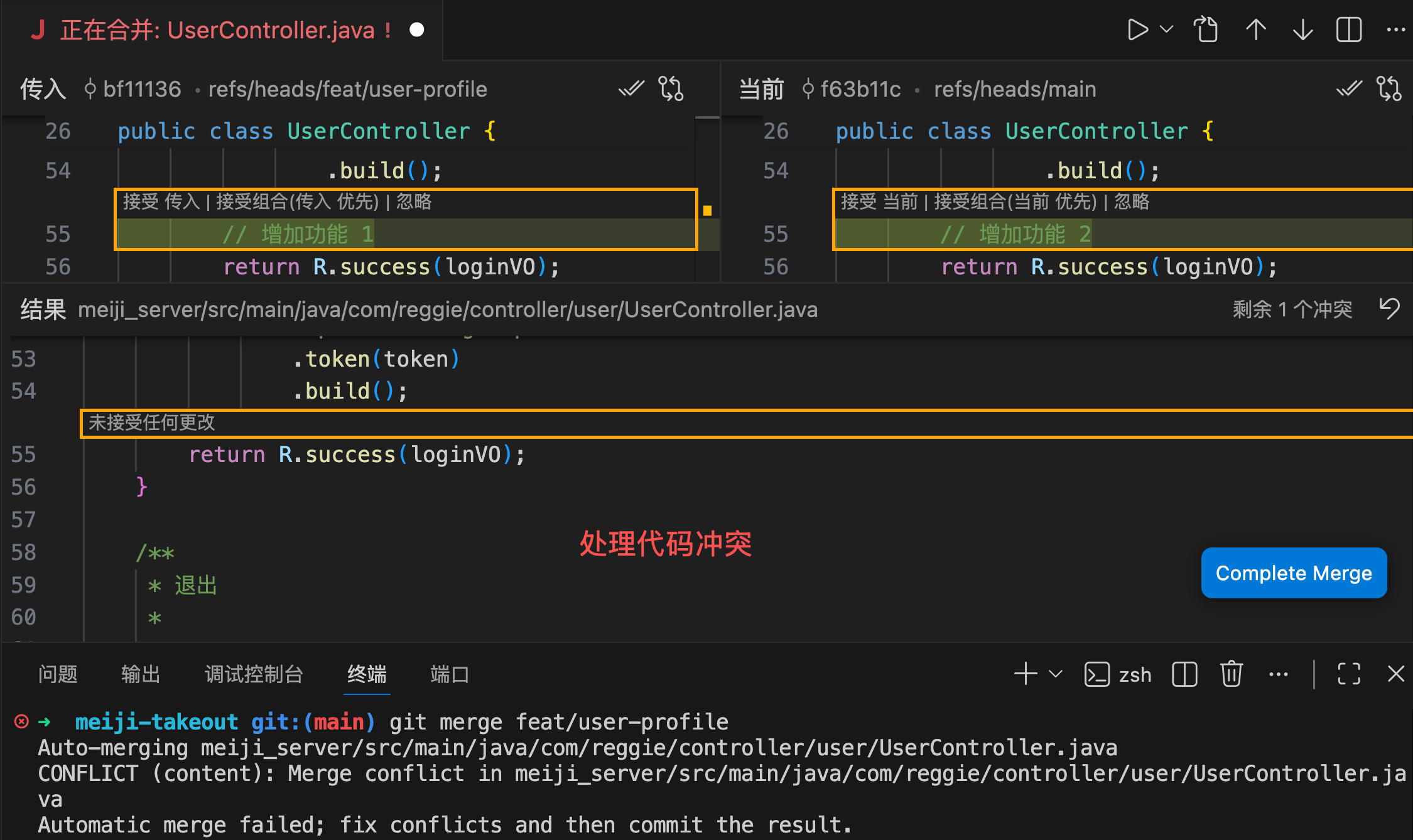Go to next conflict with down arrow
This screenshot has height=840, width=1413.
click(1303, 30)
